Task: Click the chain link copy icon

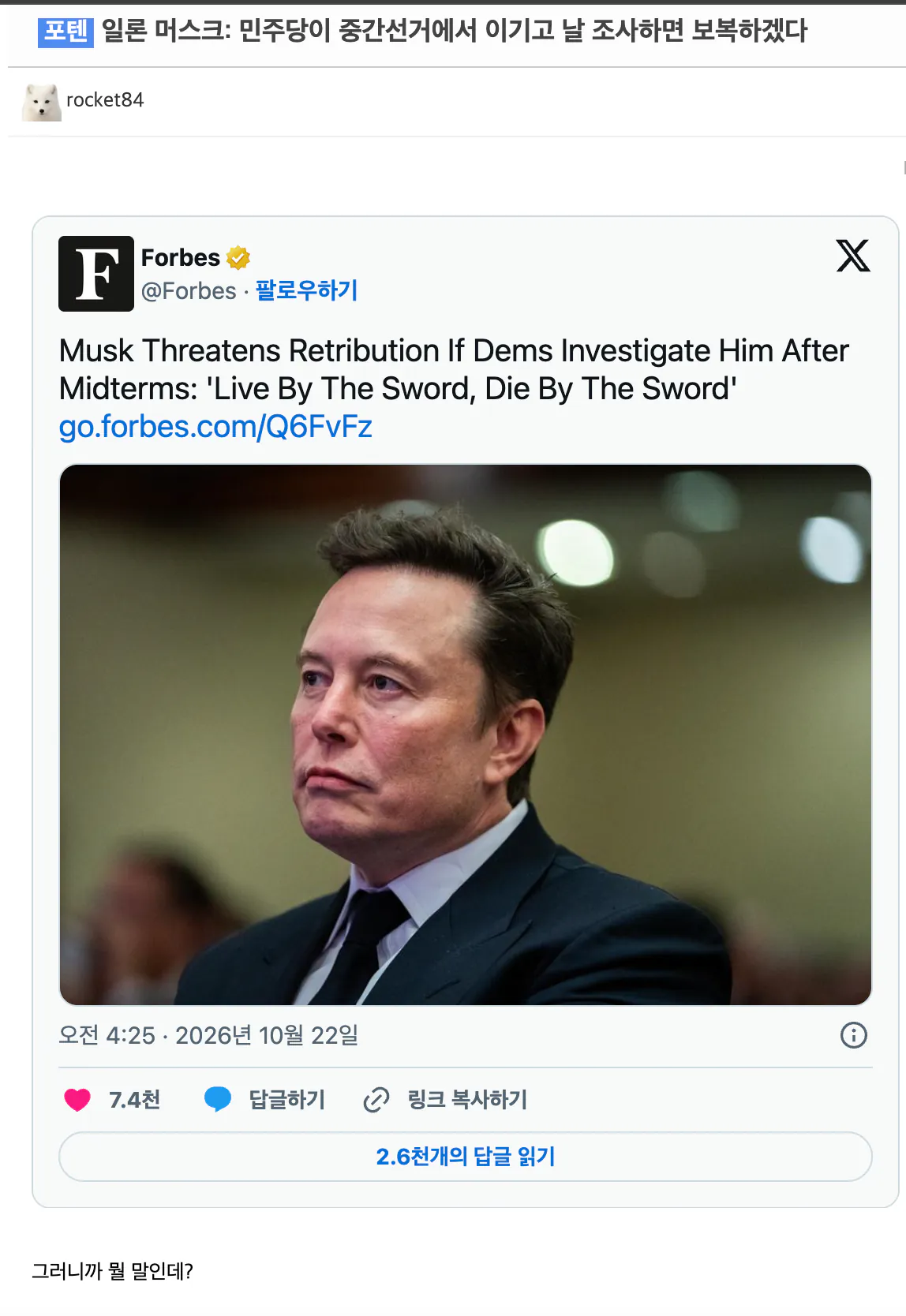Action: click(376, 1099)
